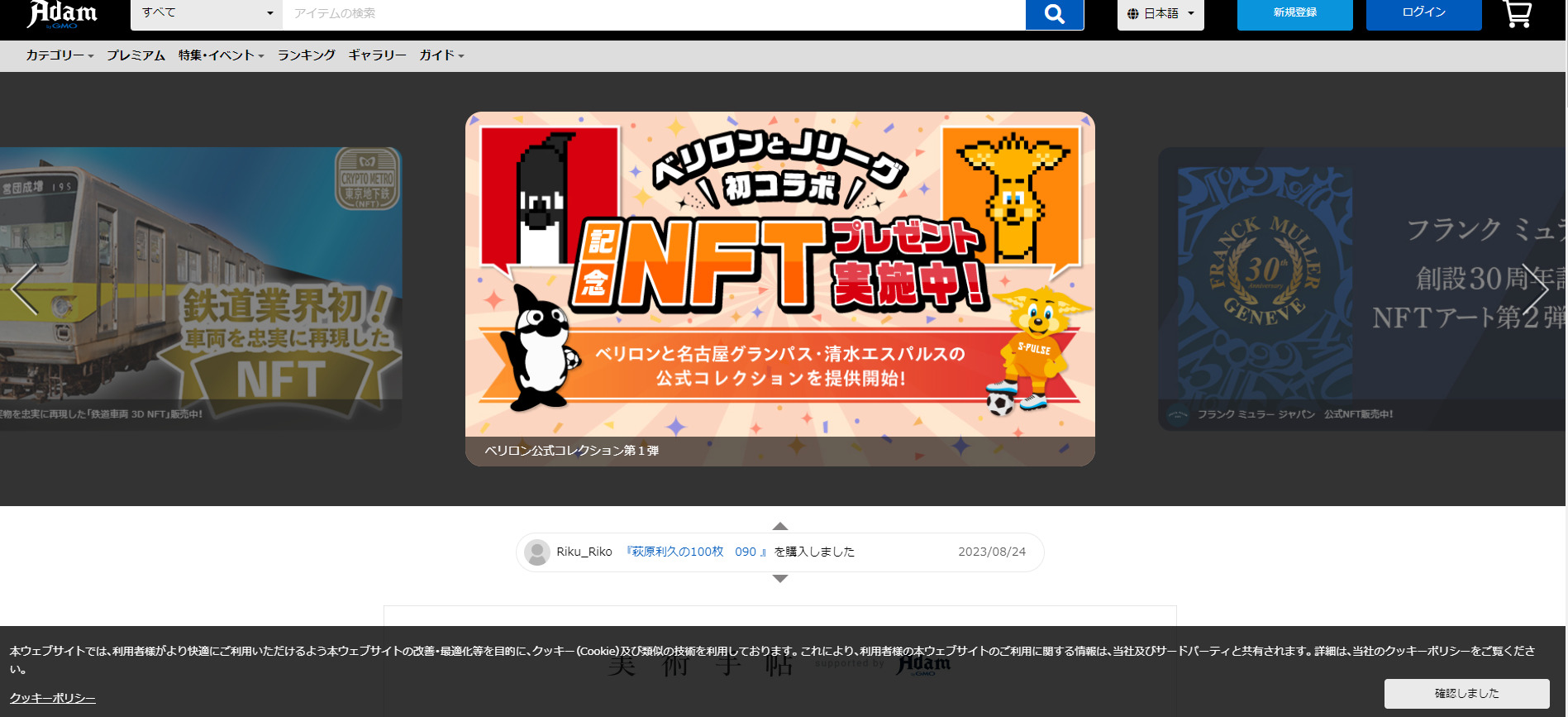Expand the ガイド menu

[x=441, y=55]
